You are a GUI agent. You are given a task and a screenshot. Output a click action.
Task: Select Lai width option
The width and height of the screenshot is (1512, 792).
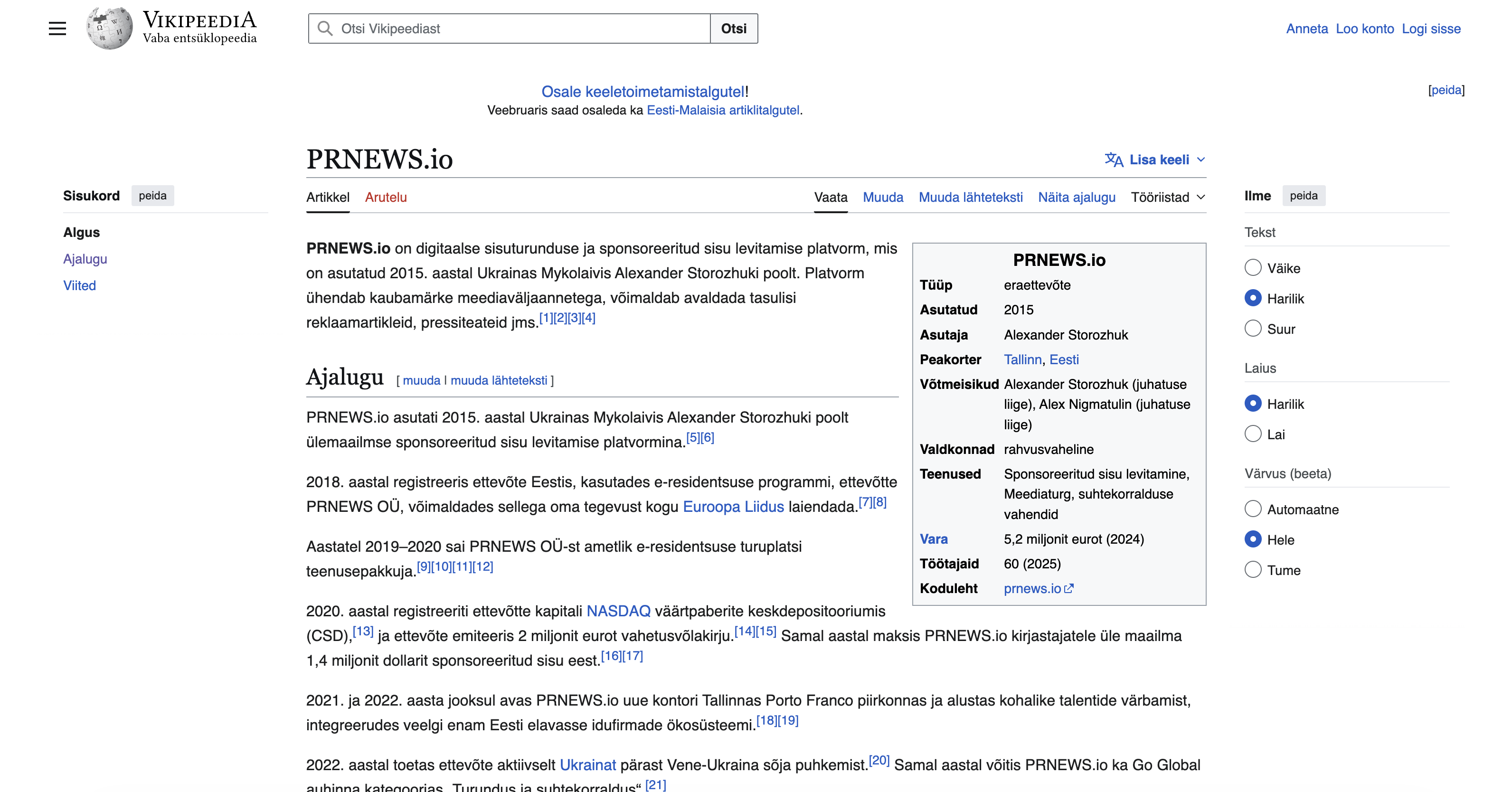1253,434
